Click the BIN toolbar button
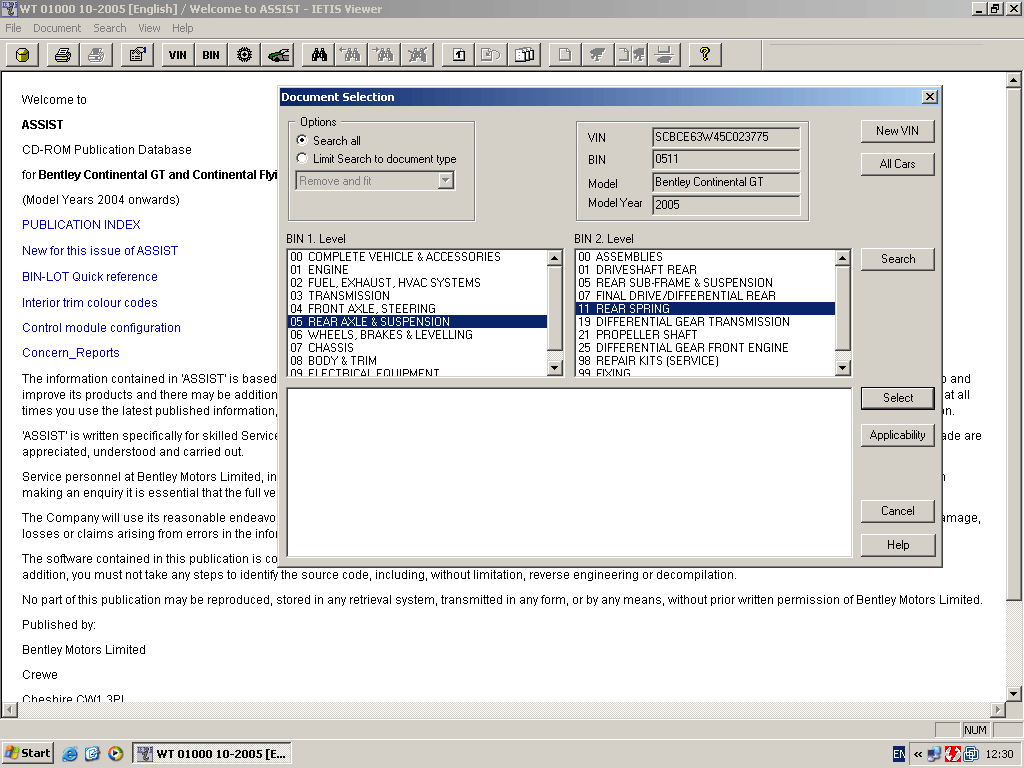The image size is (1024, 768). (211, 55)
